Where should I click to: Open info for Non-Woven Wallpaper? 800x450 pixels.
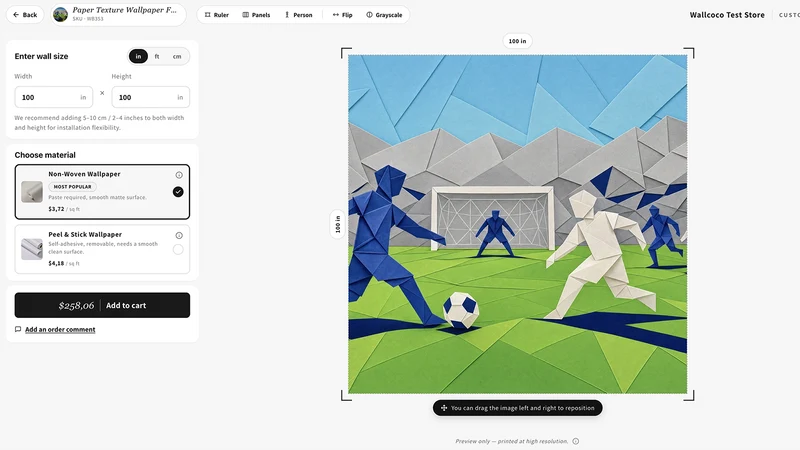tap(179, 175)
